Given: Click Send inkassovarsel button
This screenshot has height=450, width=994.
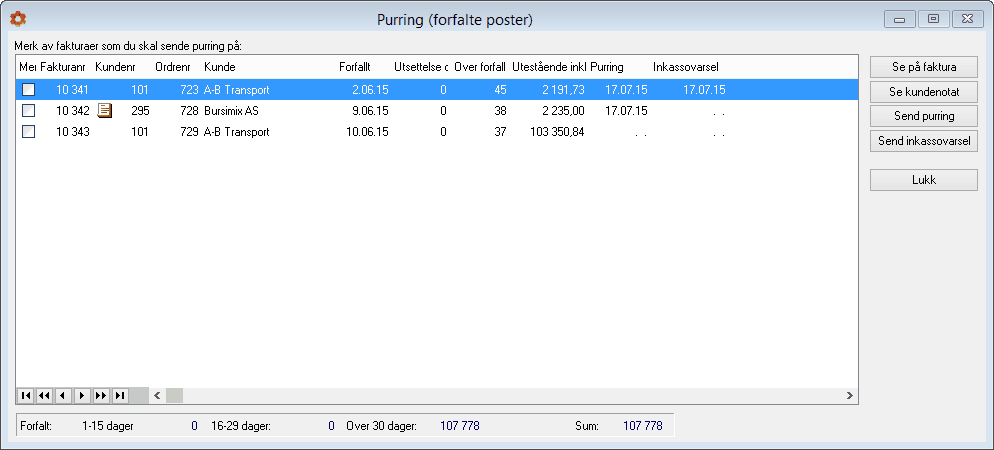Looking at the screenshot, I should [924, 141].
